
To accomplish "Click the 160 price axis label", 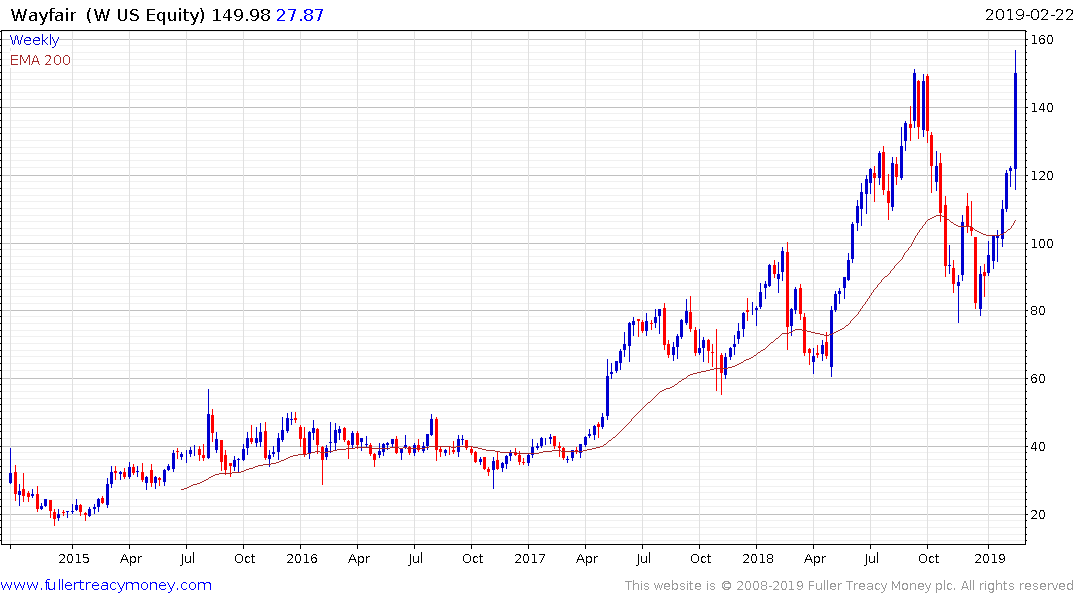I will [x=1042, y=40].
